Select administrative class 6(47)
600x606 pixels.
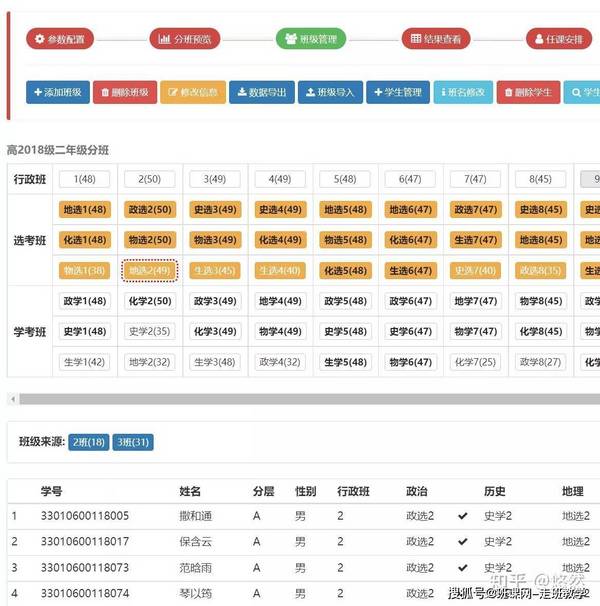point(410,179)
